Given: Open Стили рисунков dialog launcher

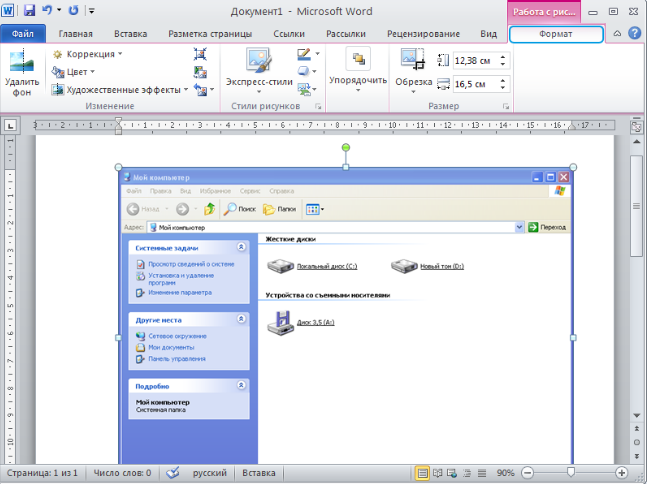Looking at the screenshot, I should point(318,106).
